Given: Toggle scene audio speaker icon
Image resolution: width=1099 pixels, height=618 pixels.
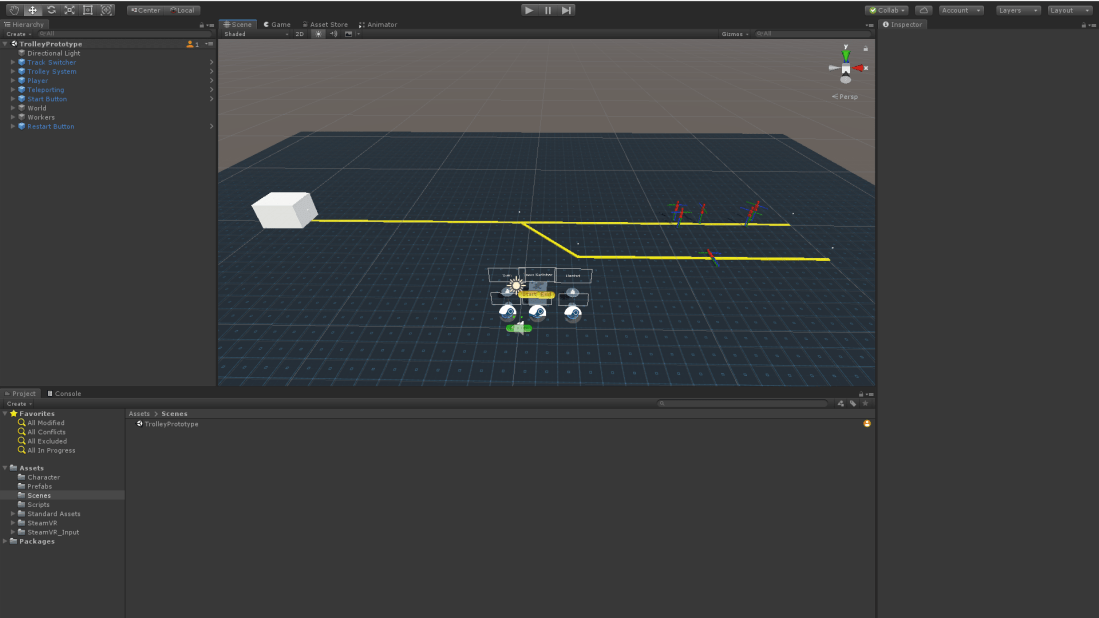Looking at the screenshot, I should 333,34.
